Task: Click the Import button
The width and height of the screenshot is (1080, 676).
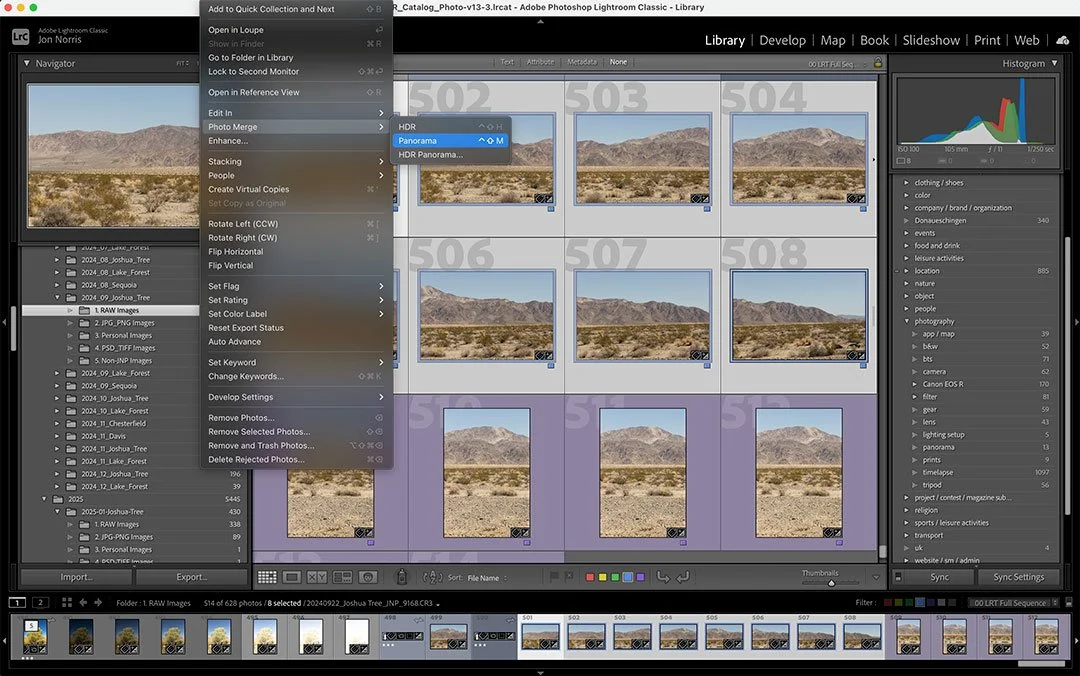Action: tap(77, 577)
